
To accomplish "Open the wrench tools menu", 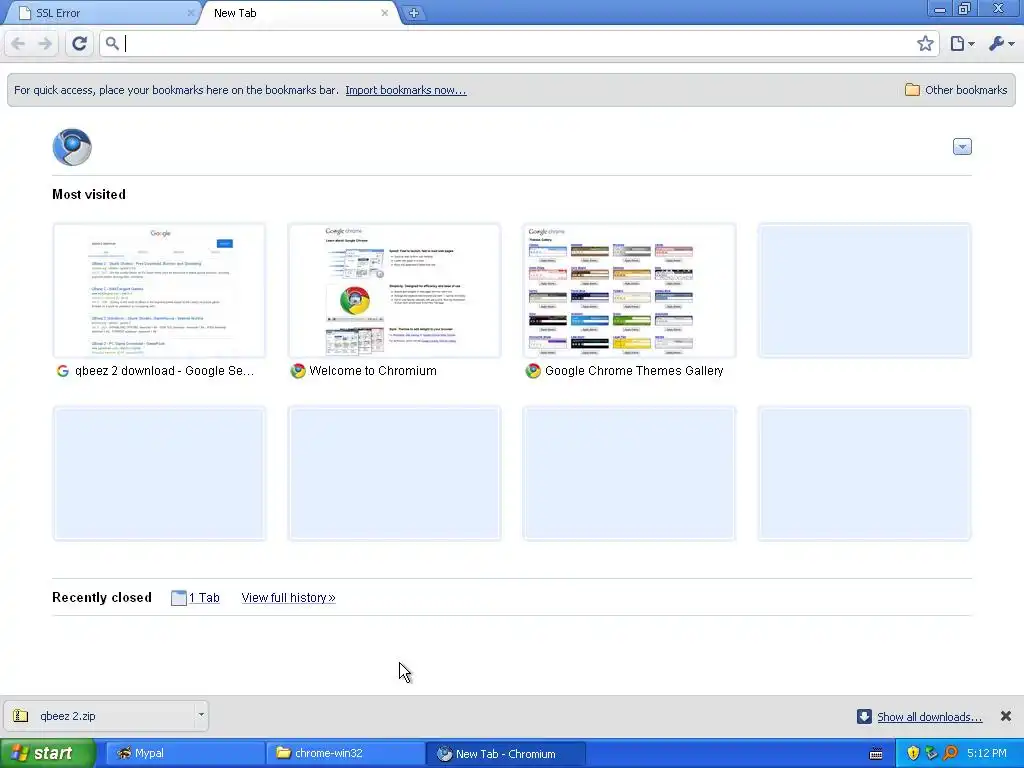I will coord(1001,44).
